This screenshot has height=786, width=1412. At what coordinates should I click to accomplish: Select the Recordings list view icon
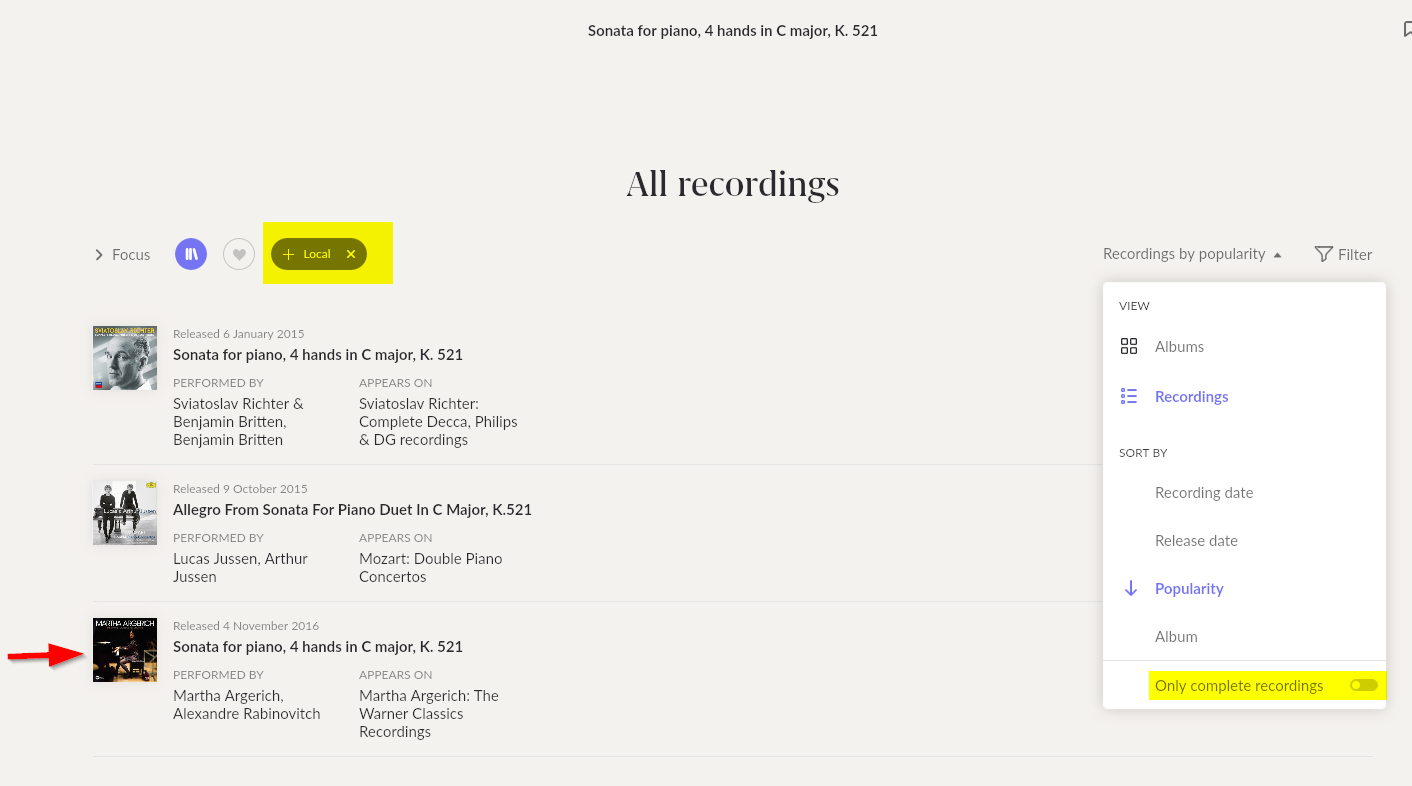(x=1129, y=397)
